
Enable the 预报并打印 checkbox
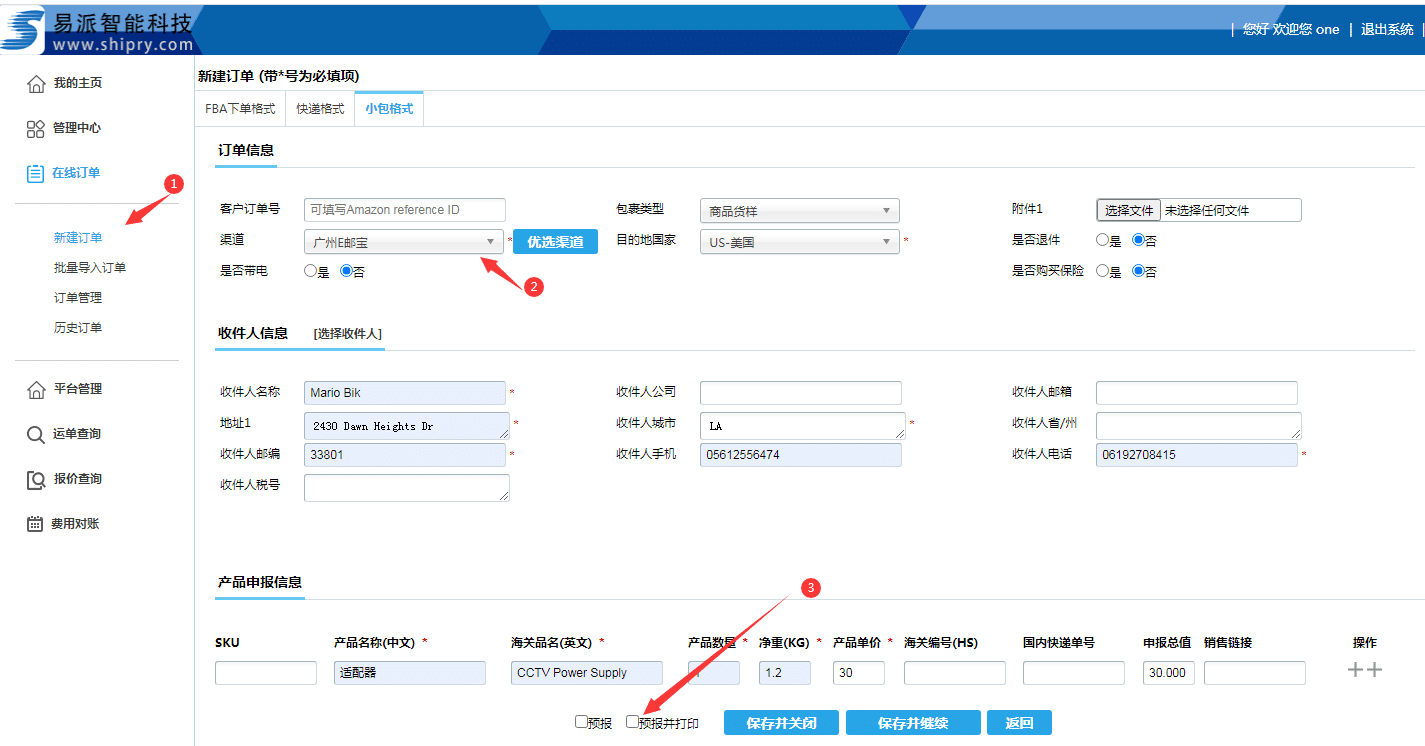tap(632, 721)
